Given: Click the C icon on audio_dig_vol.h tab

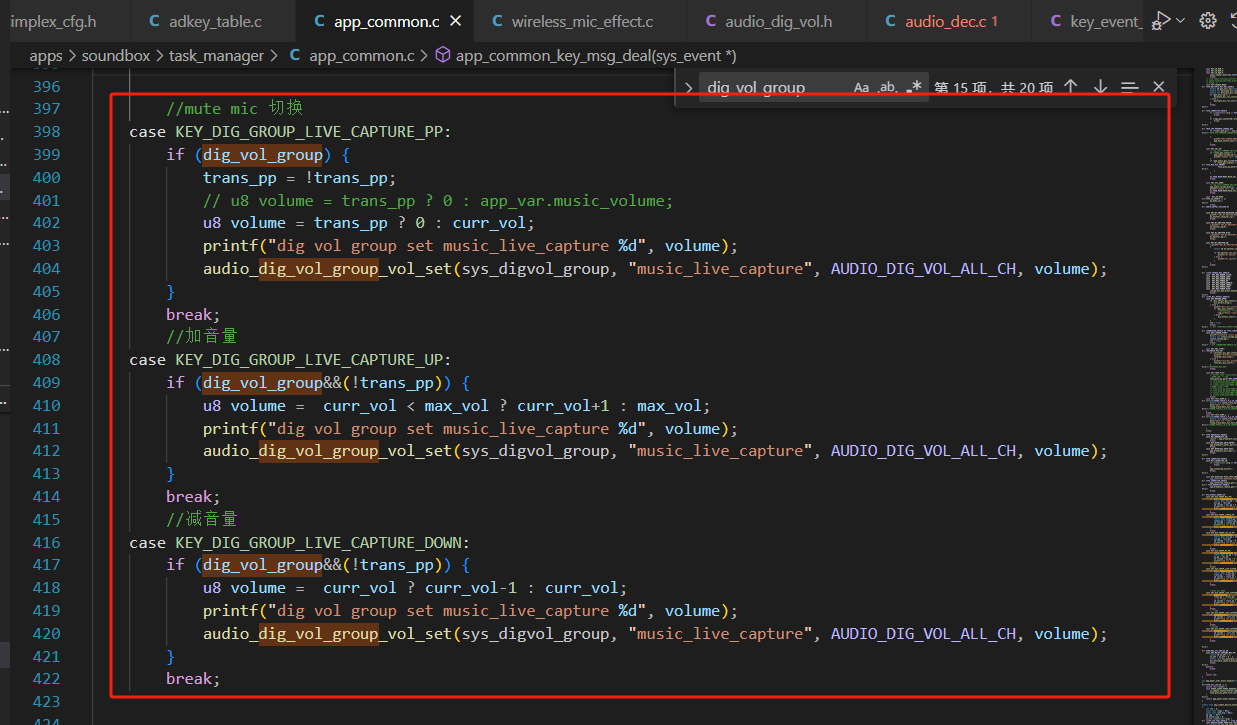Looking at the screenshot, I should [x=711, y=21].
